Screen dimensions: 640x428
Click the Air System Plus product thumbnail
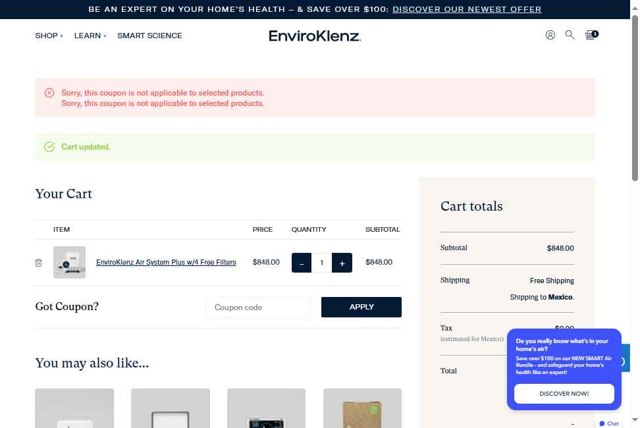69,262
